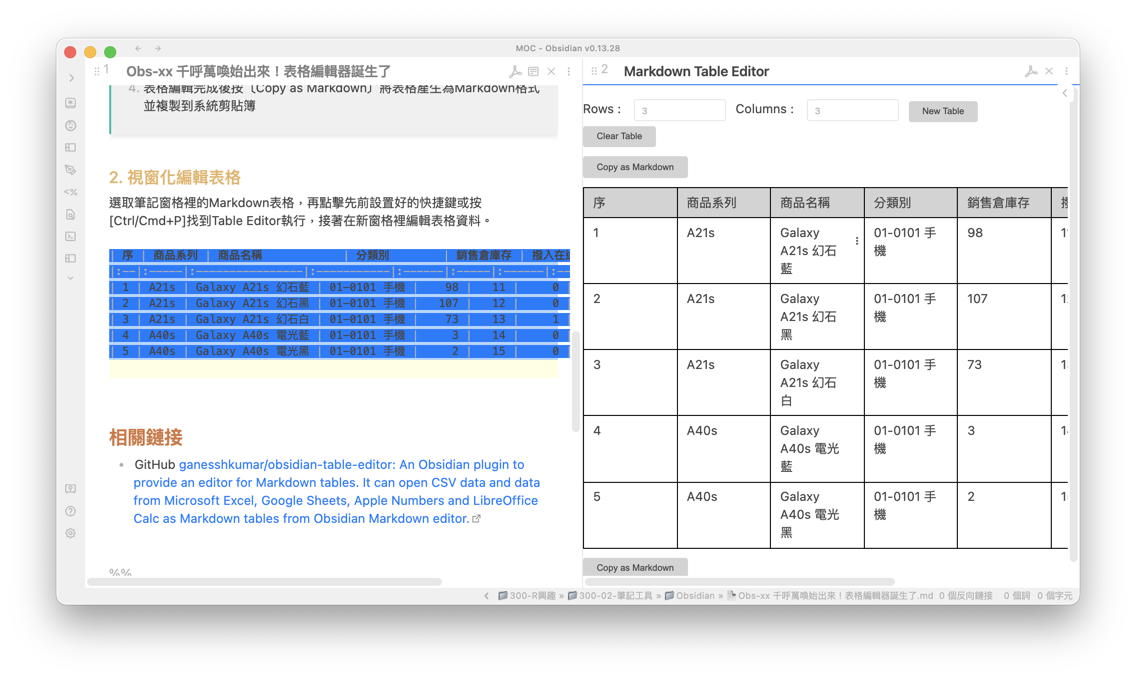
Task: Click Copy as Markdown button beneath the table
Action: pyautogui.click(x=635, y=567)
